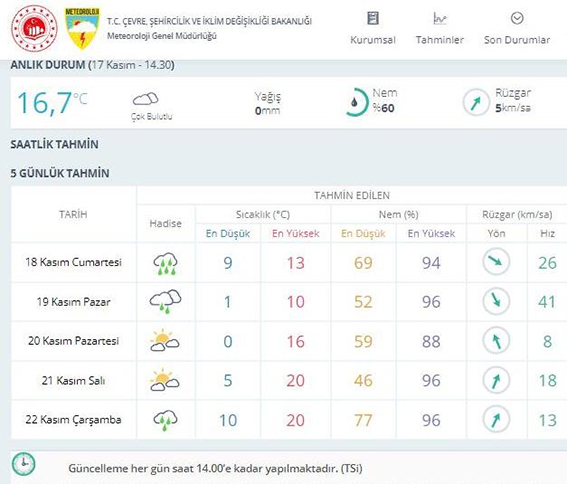The height and width of the screenshot is (484, 567).
Task: Click the yellow Meteoroloji shield logo
Action: 82,29
